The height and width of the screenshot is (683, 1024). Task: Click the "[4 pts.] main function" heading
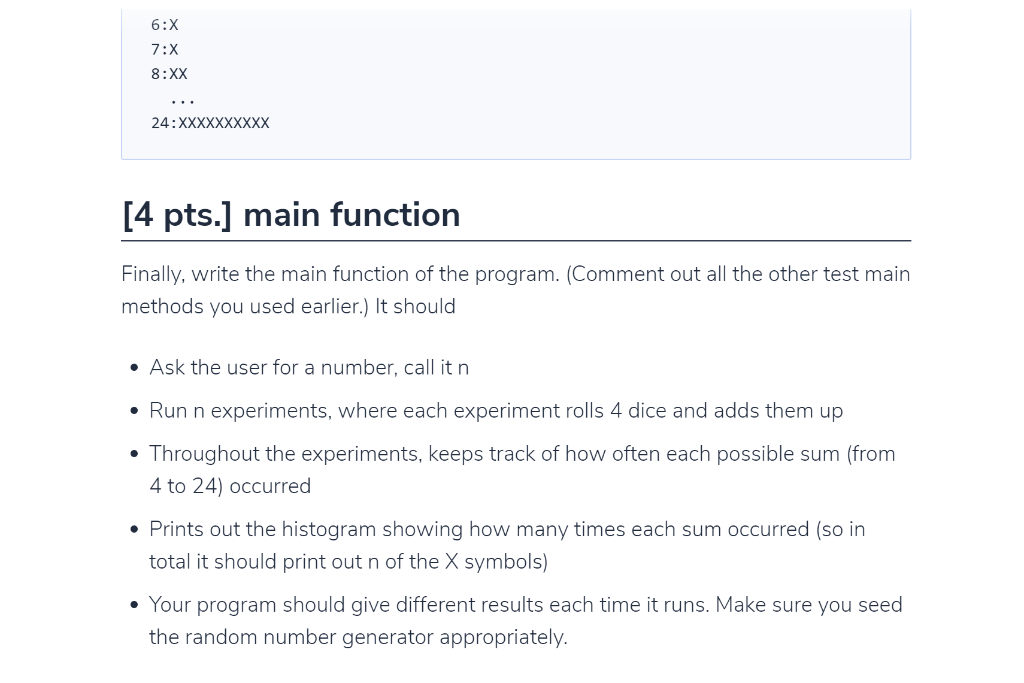point(291,215)
